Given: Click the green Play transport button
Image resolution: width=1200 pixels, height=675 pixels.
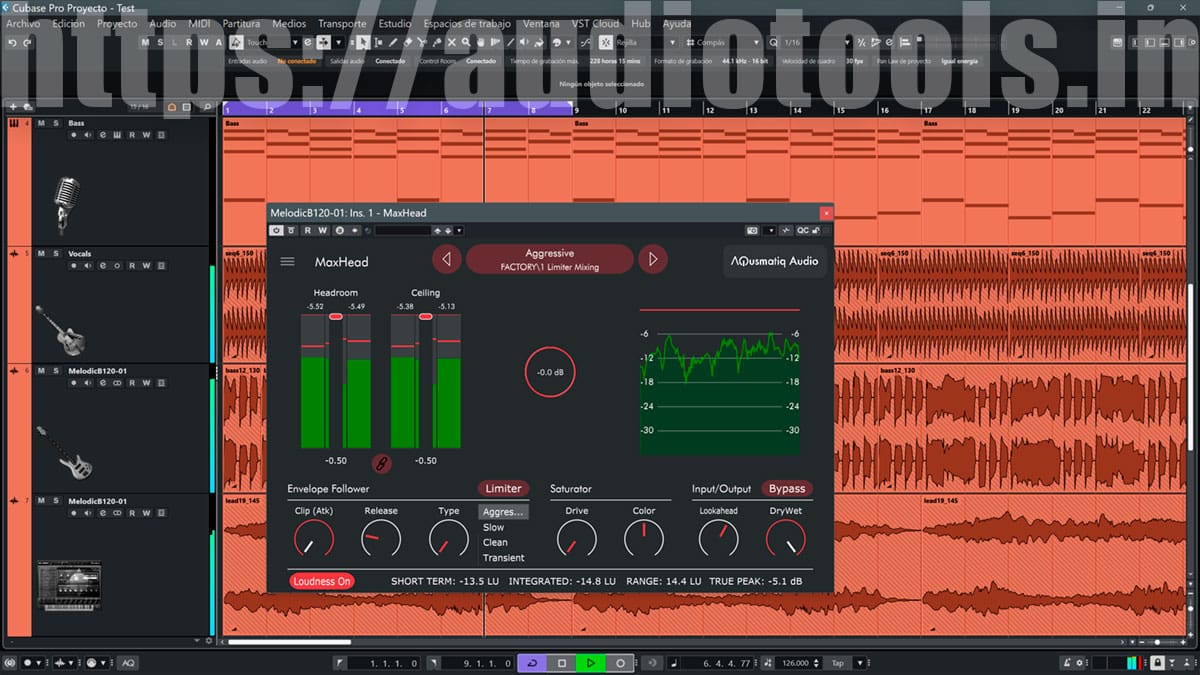Looking at the screenshot, I should point(591,663).
